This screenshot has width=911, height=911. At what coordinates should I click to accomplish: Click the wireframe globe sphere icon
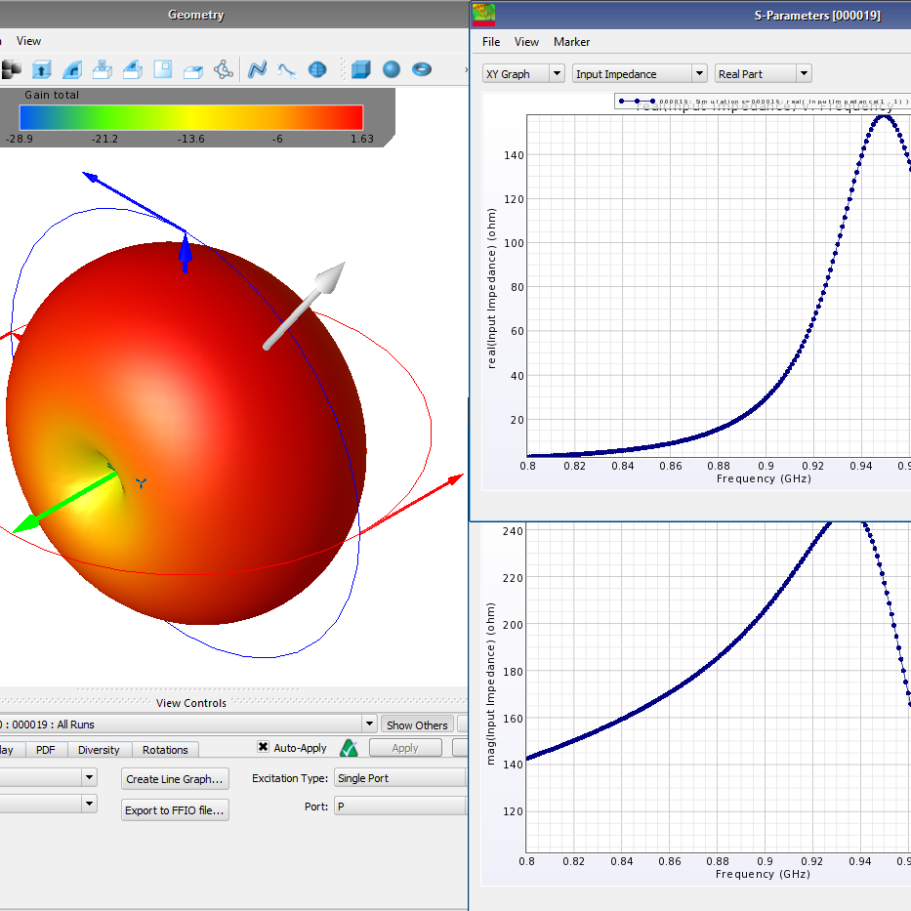point(317,70)
